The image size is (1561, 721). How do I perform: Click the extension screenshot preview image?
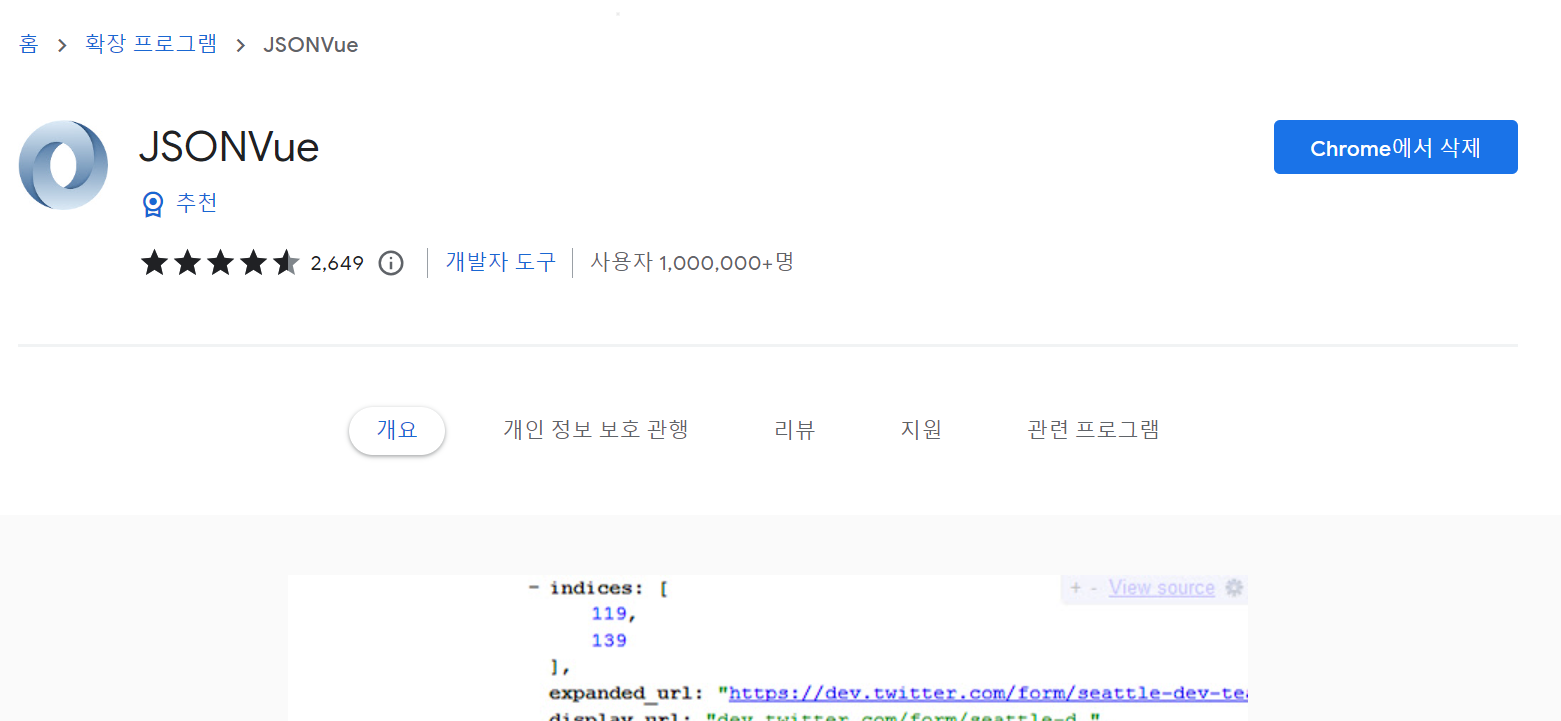coord(767,648)
